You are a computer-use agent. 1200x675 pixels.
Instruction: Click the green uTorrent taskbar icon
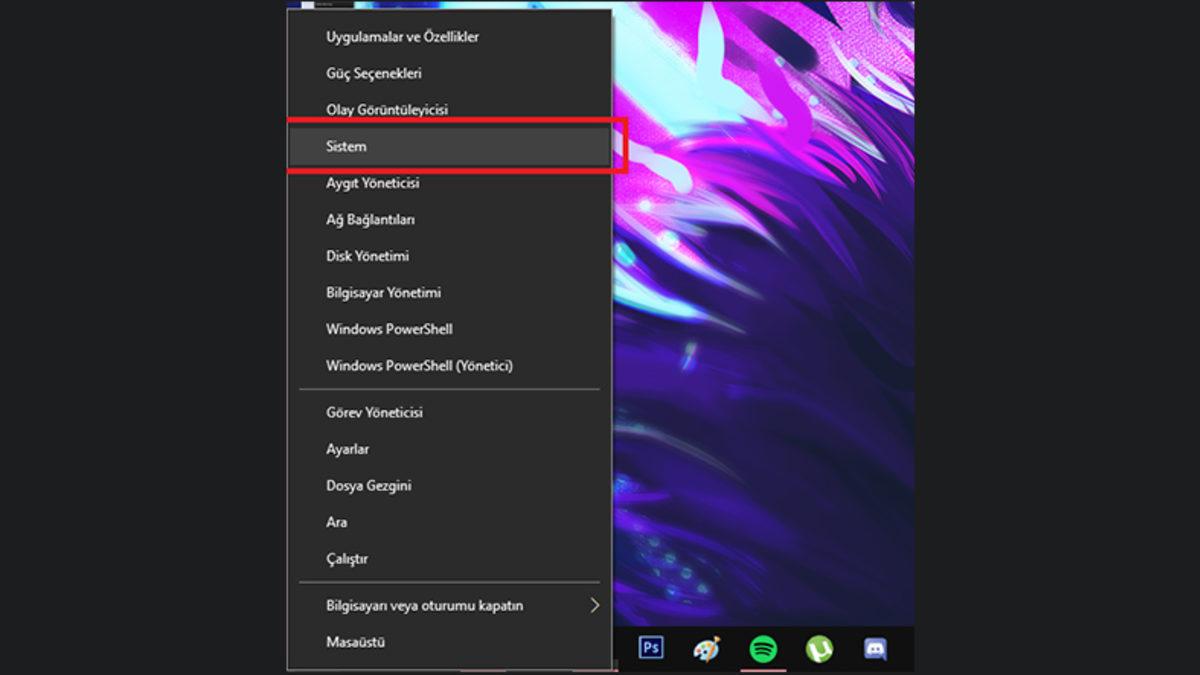[x=820, y=649]
